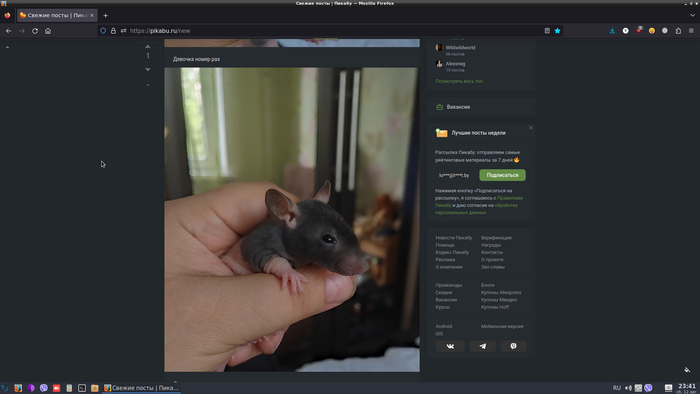The image size is (700, 394).
Task: Open Telegram social link icon
Action: tap(483, 346)
